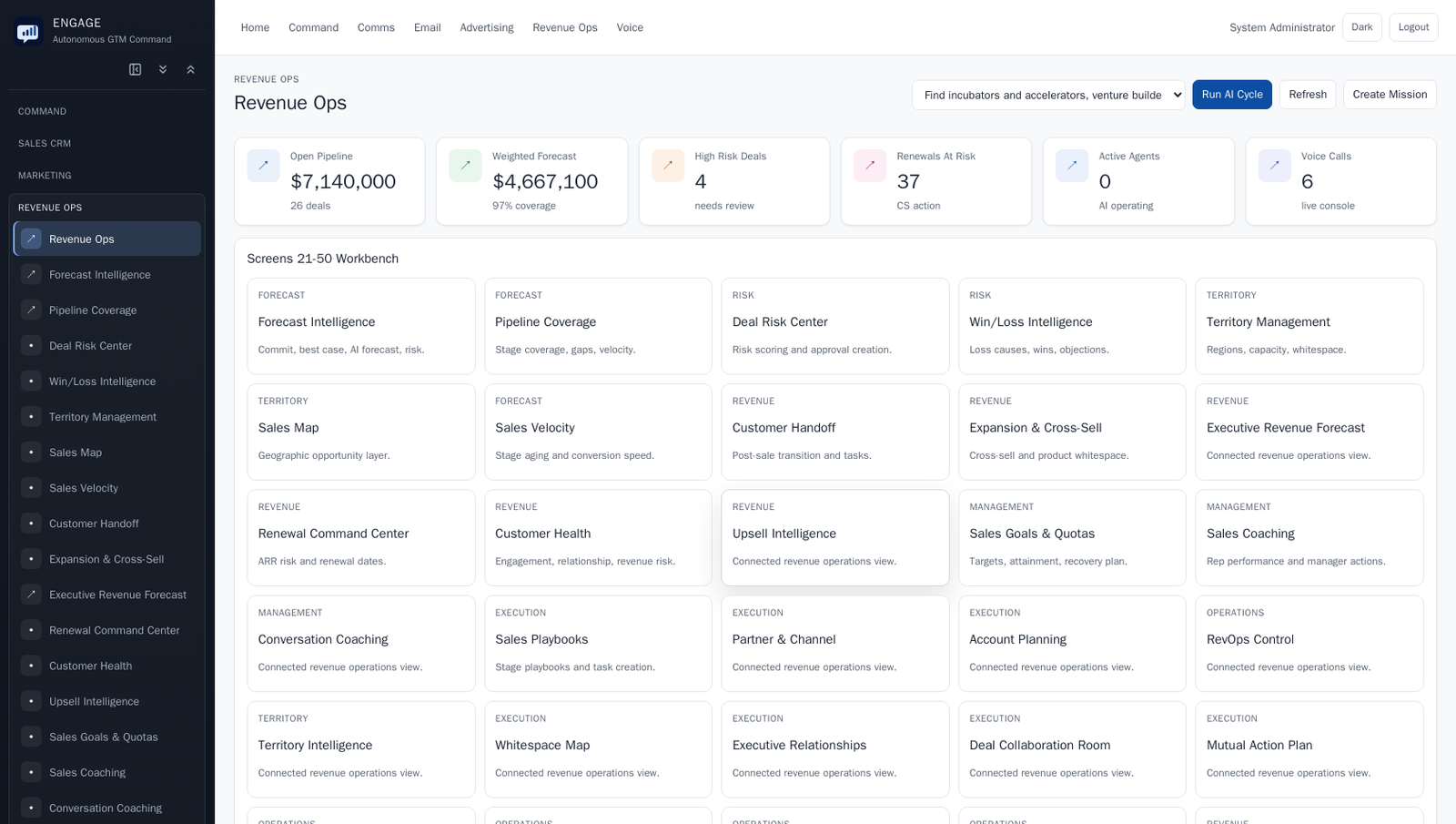Click the 97% coverage text
This screenshot has height=824, width=1456.
point(523,206)
